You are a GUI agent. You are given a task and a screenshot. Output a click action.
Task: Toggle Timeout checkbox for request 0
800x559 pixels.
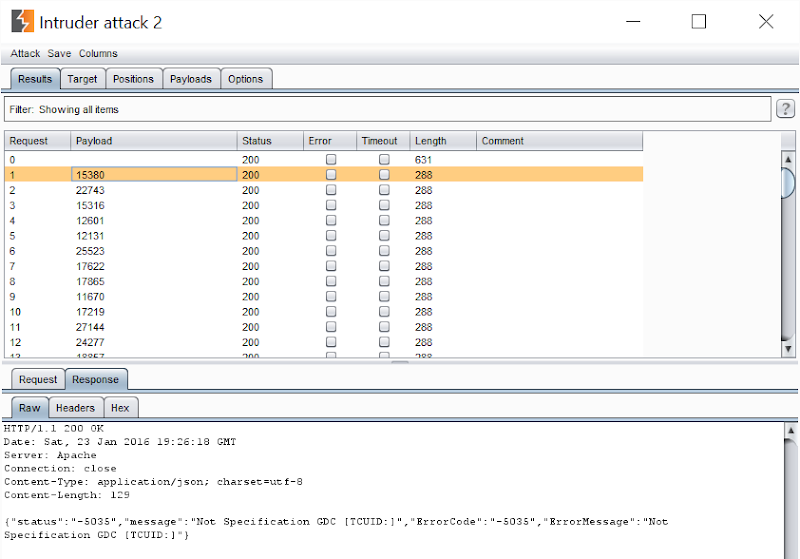[x=384, y=160]
